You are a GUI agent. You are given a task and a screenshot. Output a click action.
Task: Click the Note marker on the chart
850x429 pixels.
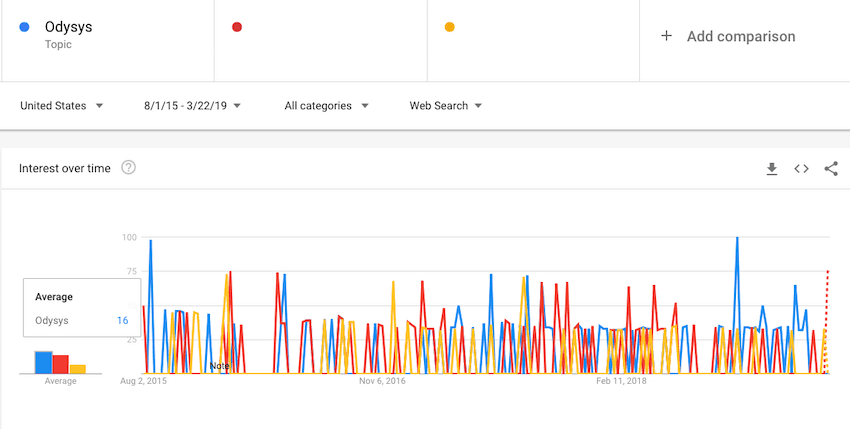[x=219, y=366]
